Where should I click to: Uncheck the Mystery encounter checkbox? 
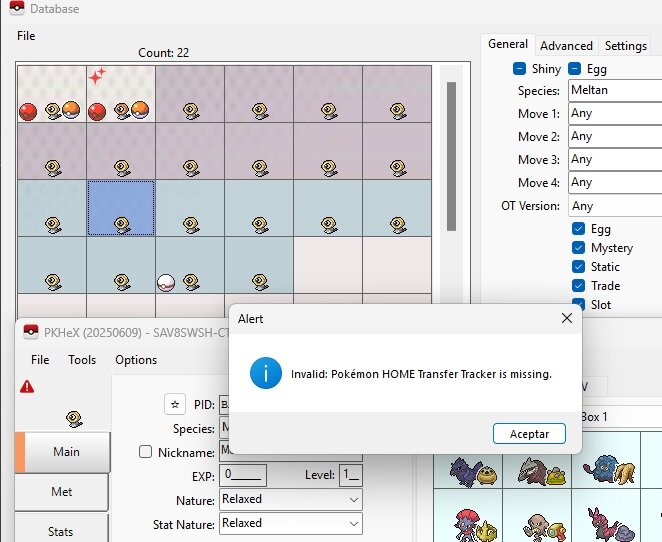[579, 248]
